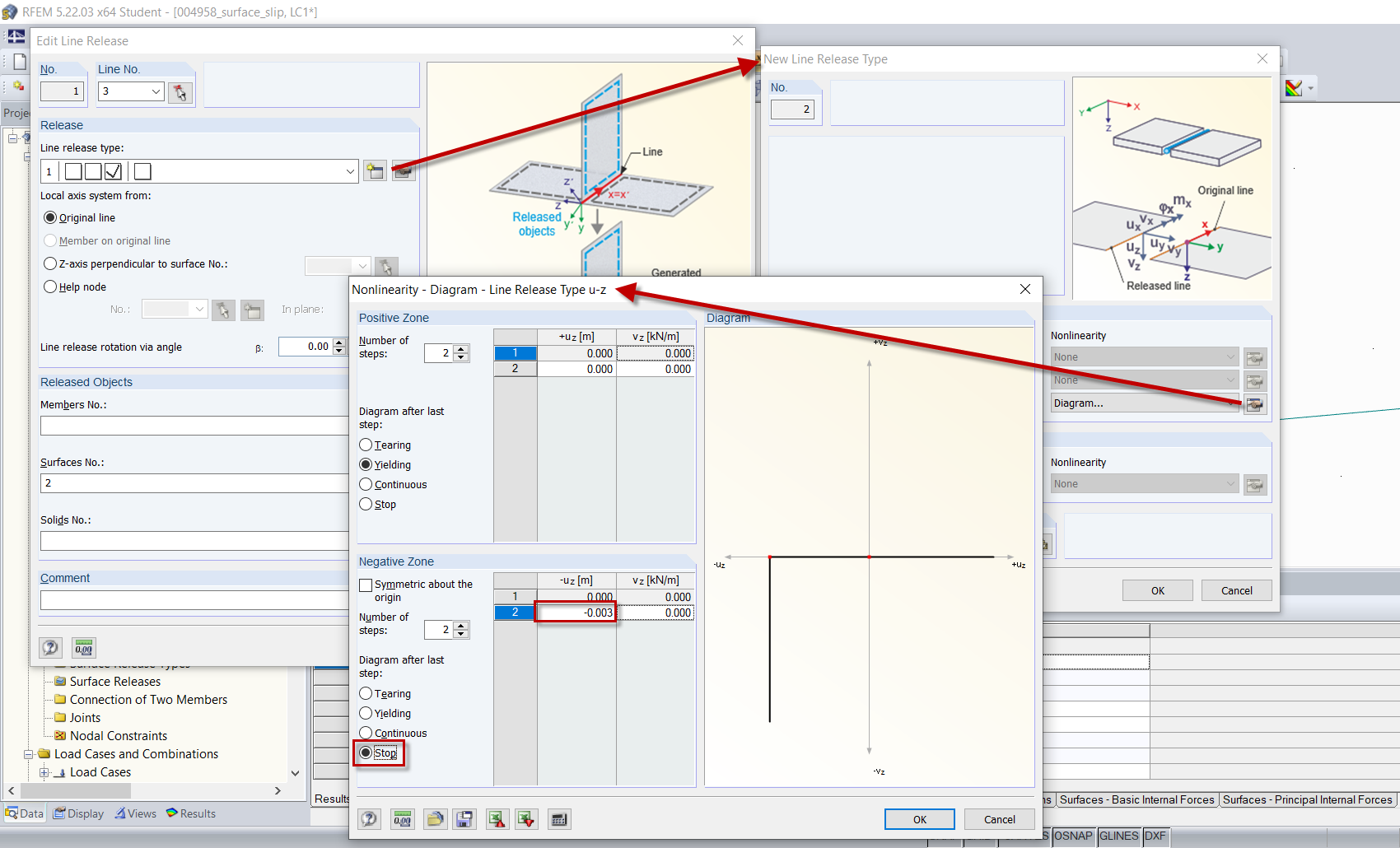Open the Surface Releases folder in navigator
Screen dimensions: 1400x848
115,682
